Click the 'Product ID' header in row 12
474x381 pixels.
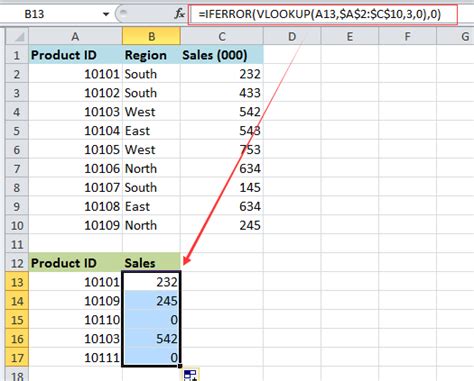coord(75,263)
